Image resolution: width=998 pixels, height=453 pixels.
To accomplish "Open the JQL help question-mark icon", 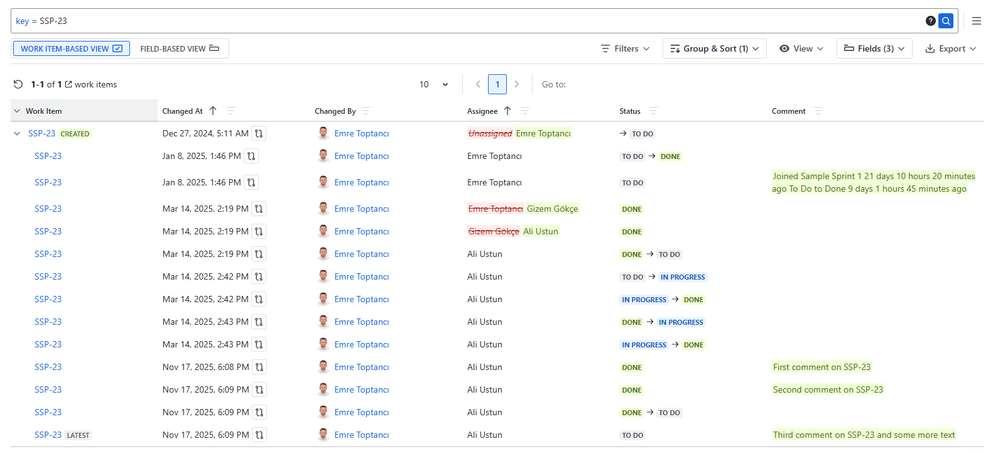I will click(x=931, y=21).
